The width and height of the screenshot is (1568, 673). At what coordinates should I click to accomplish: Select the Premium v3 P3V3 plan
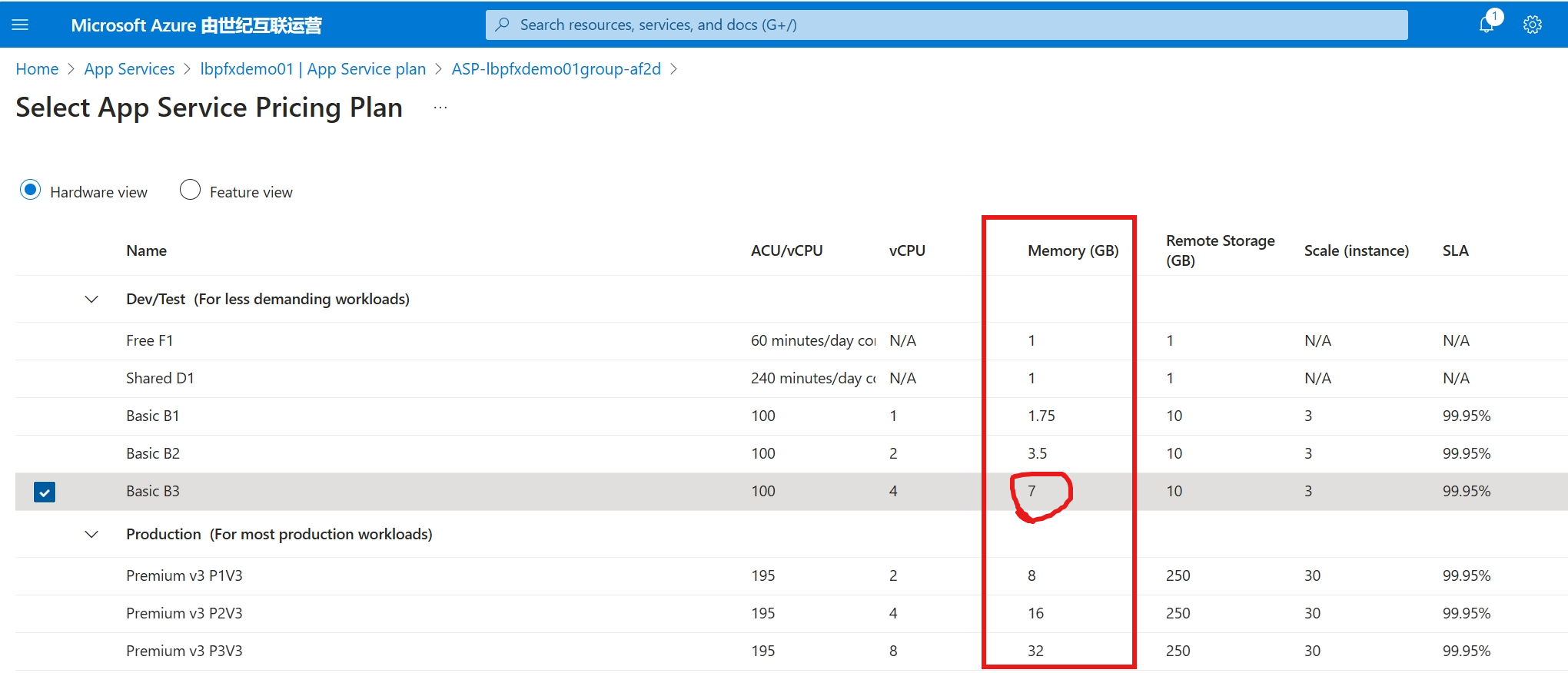coord(184,651)
